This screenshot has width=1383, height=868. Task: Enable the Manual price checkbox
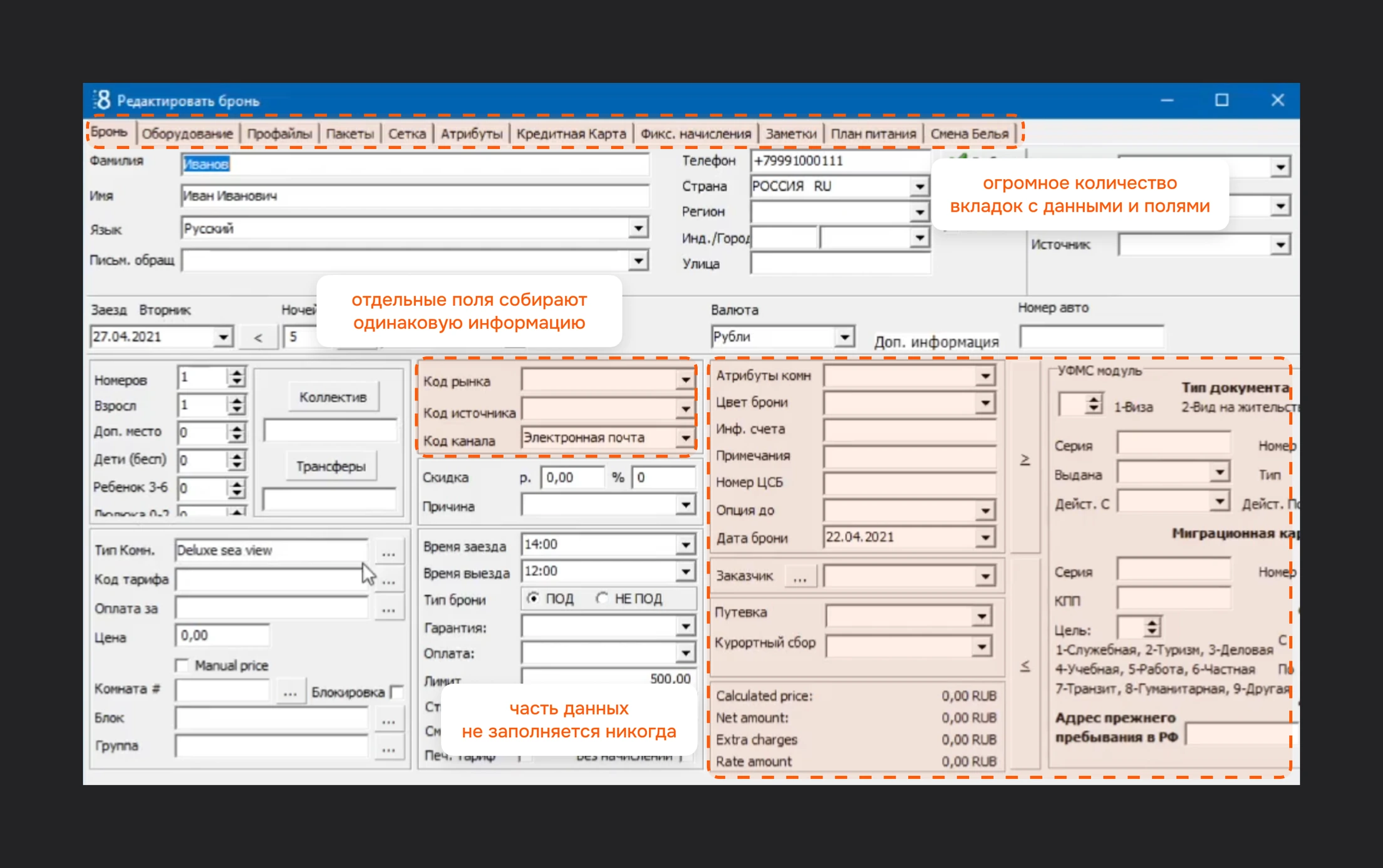(x=182, y=665)
